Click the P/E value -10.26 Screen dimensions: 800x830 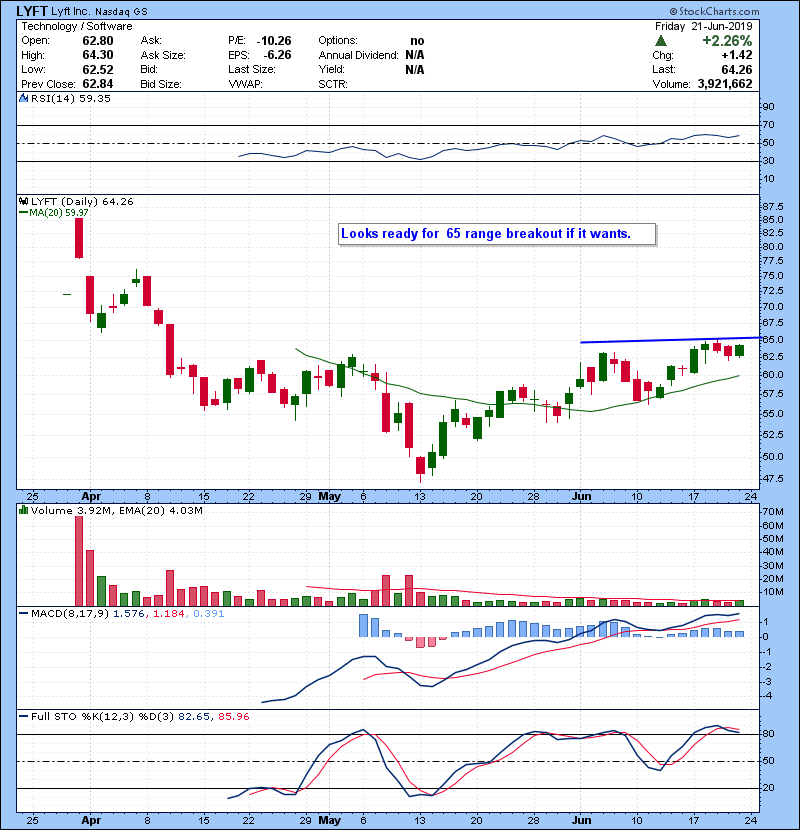[x=274, y=41]
